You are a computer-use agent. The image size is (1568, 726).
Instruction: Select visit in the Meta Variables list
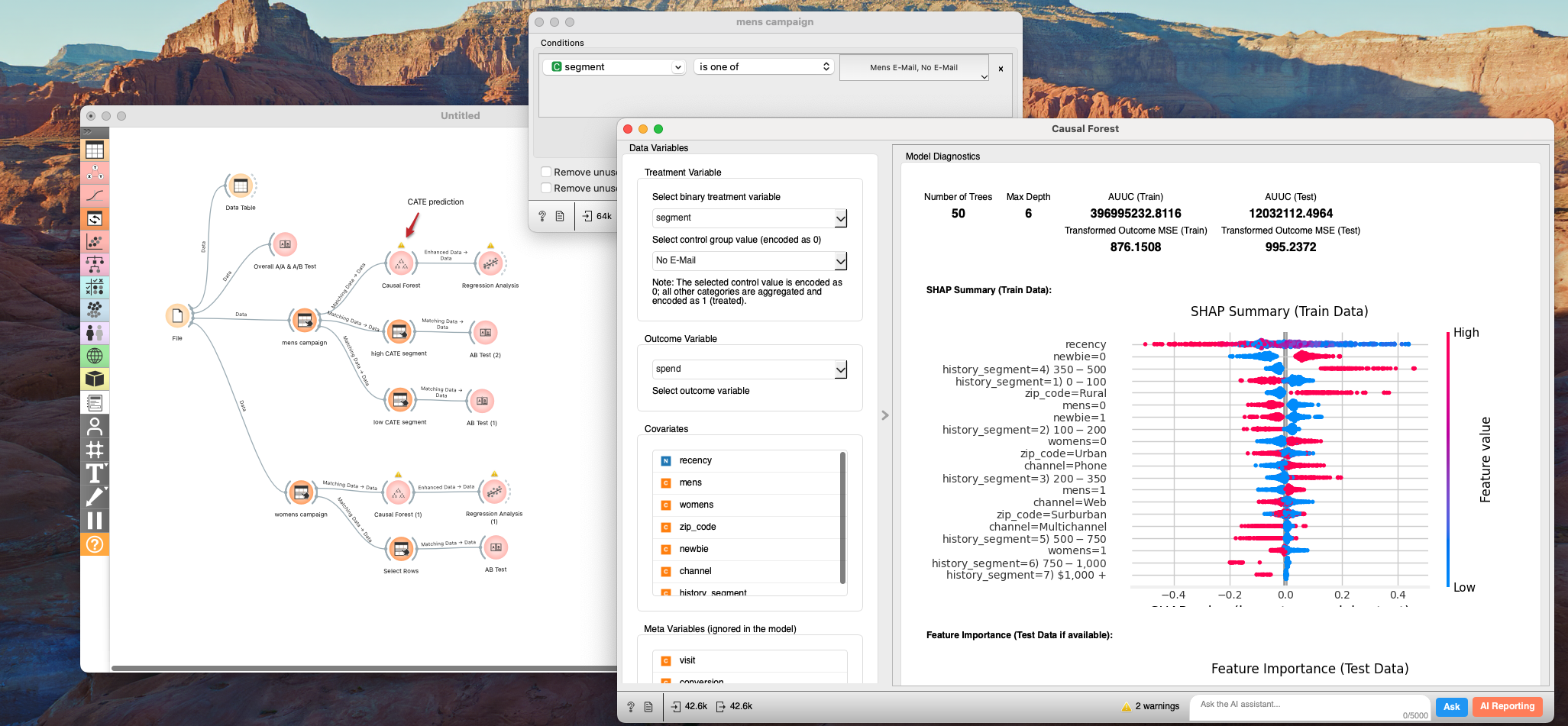687,660
